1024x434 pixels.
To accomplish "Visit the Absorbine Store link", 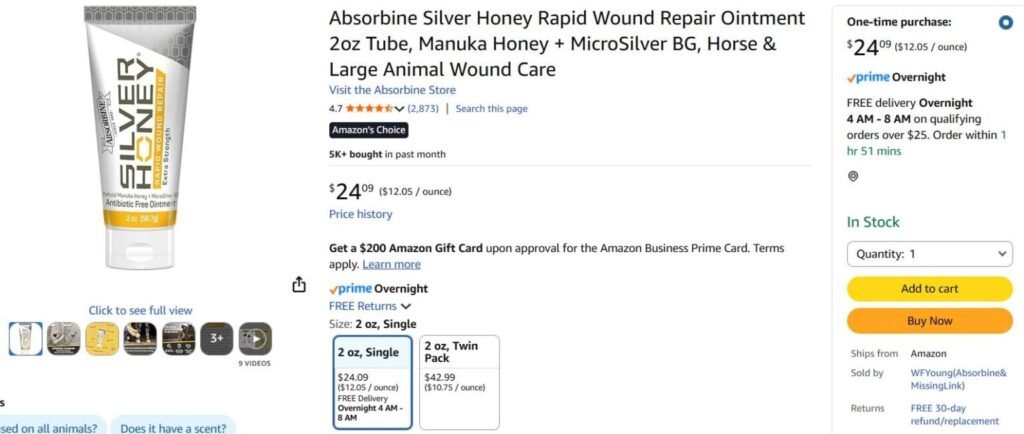I will pos(392,90).
